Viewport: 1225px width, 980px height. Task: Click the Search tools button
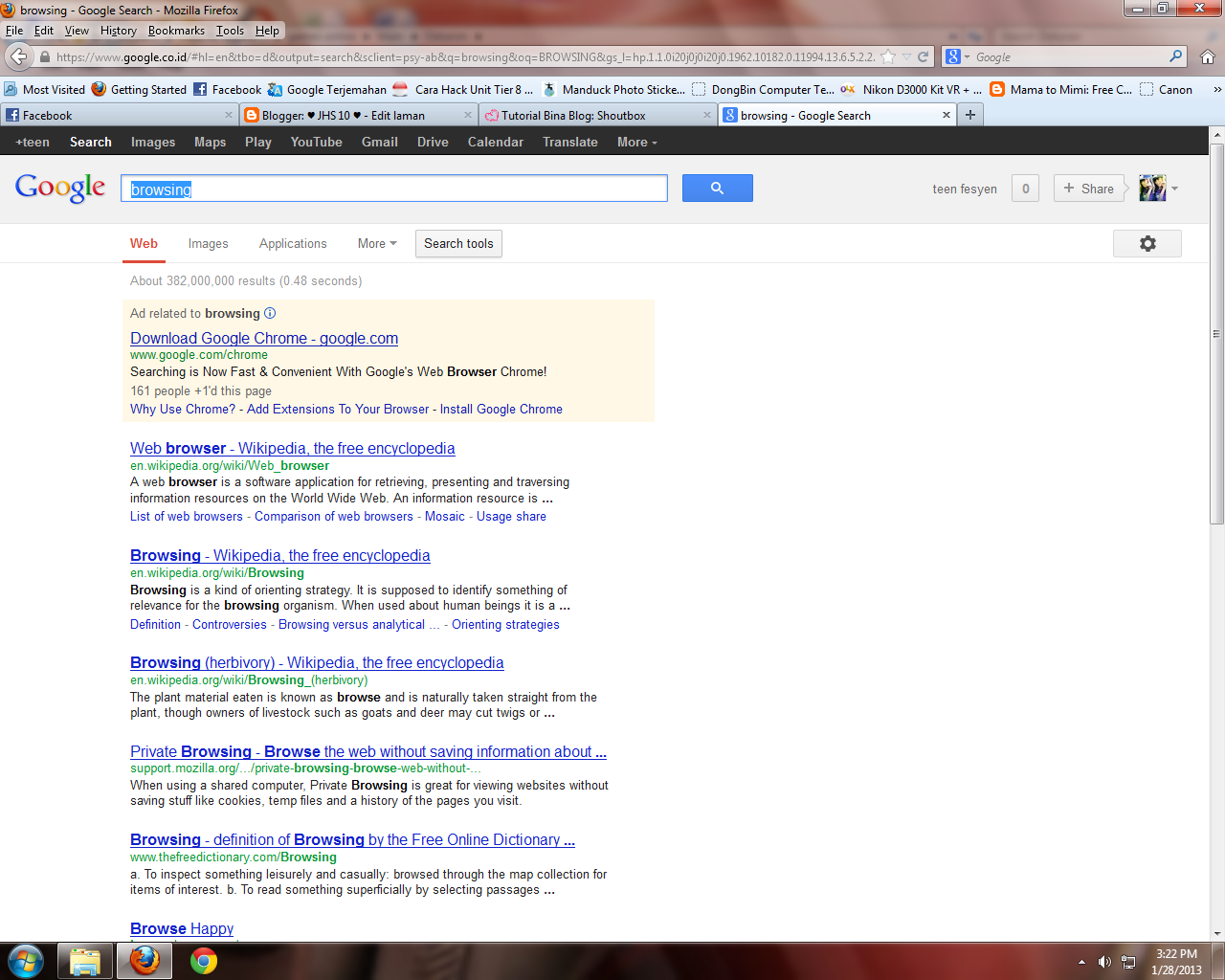pos(458,243)
